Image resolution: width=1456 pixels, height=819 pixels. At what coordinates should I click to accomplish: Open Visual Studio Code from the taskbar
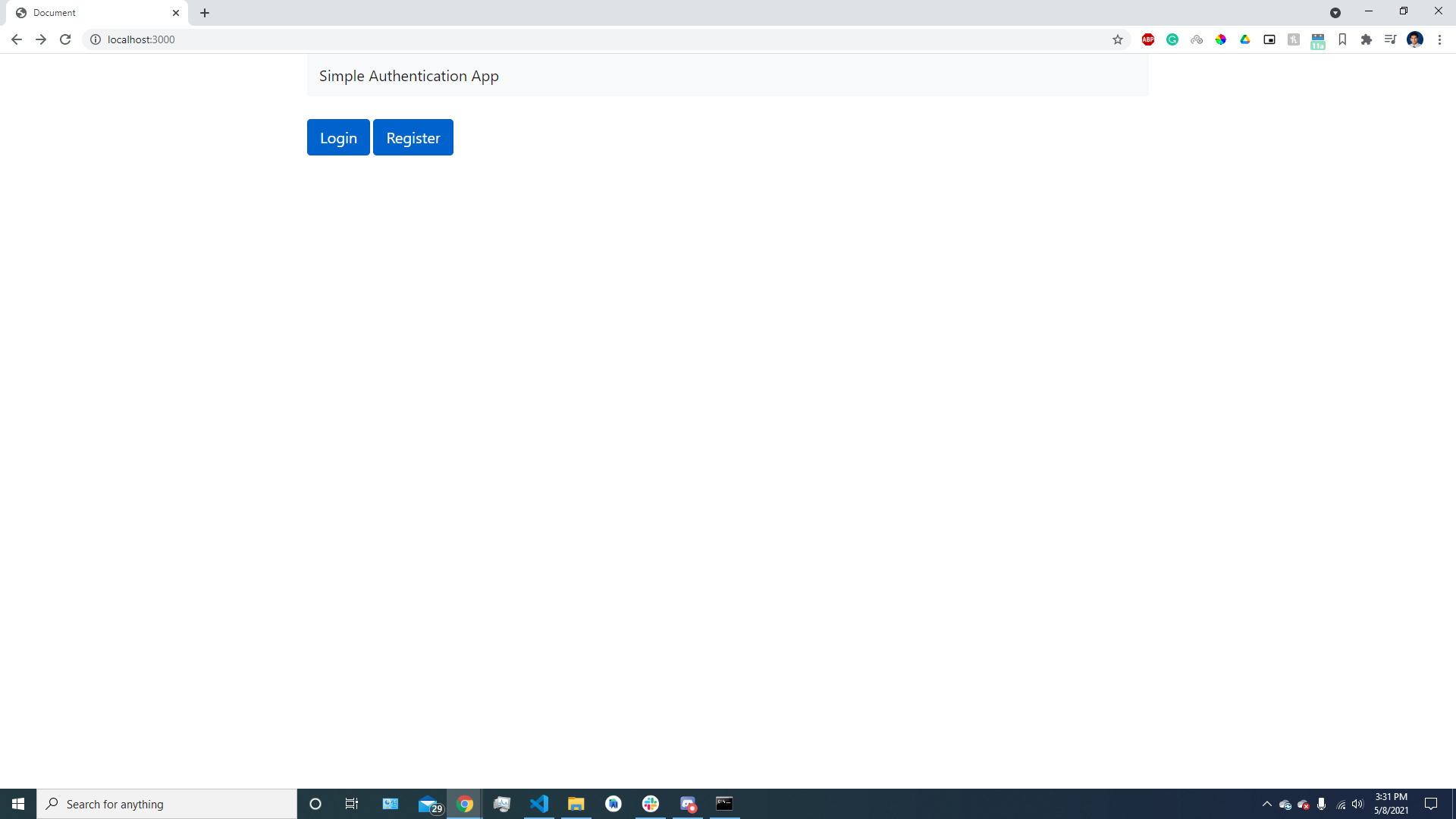tap(539, 804)
